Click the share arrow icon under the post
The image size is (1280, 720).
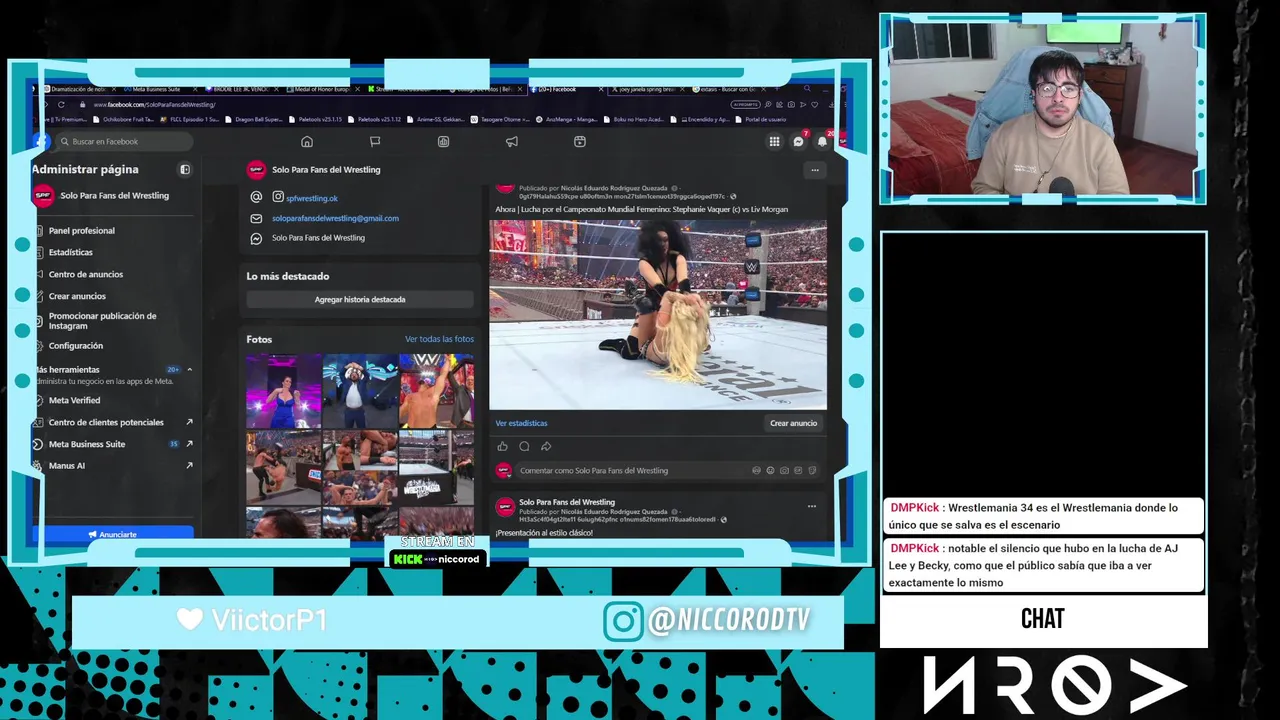[x=546, y=446]
